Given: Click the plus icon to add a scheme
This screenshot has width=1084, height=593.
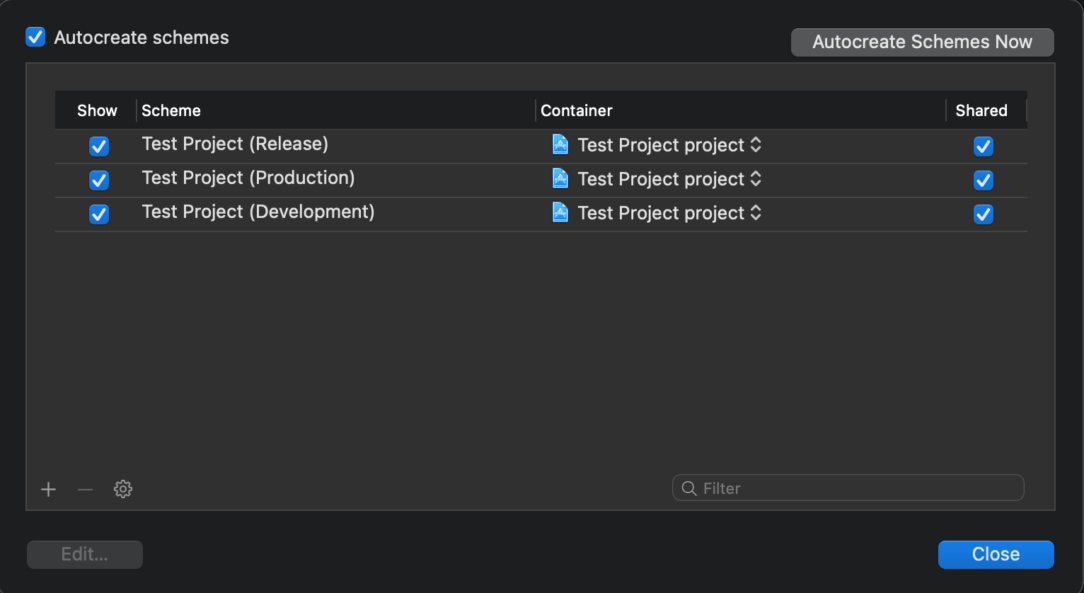Looking at the screenshot, I should (48, 489).
